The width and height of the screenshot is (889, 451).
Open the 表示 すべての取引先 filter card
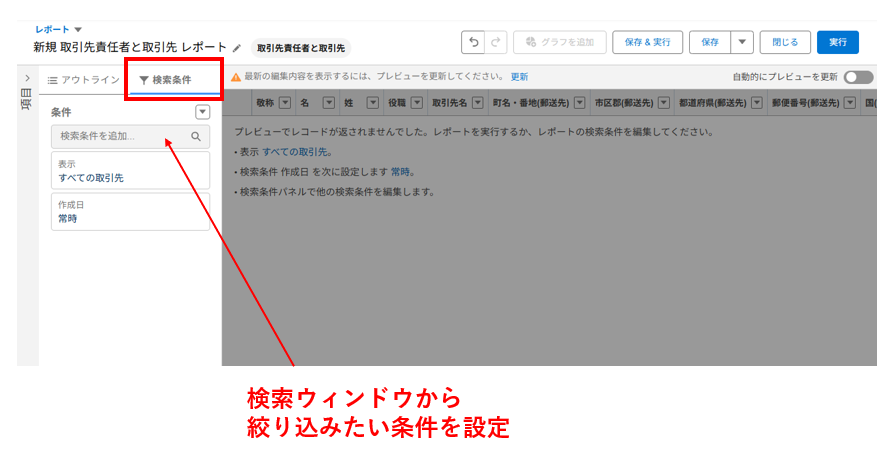pyautogui.click(x=130, y=171)
